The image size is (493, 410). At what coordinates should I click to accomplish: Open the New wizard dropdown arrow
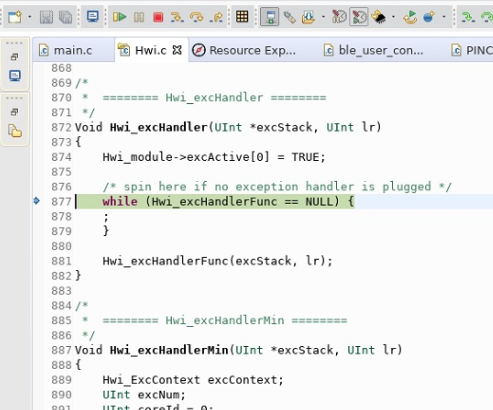[30, 17]
